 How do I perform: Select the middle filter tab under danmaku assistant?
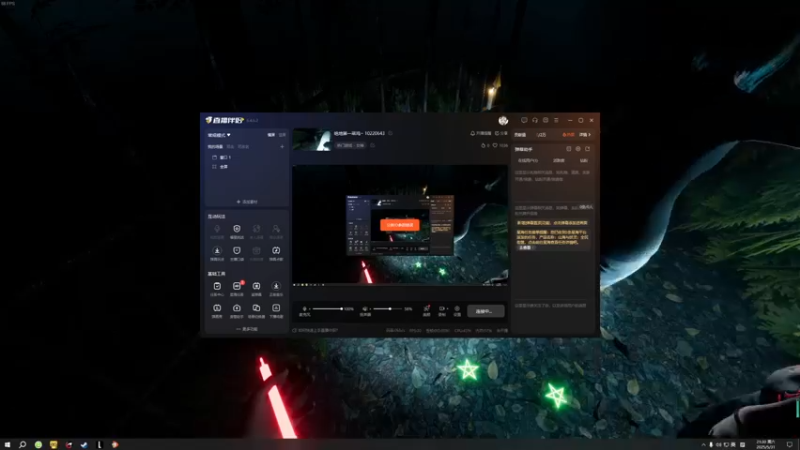tap(559, 161)
